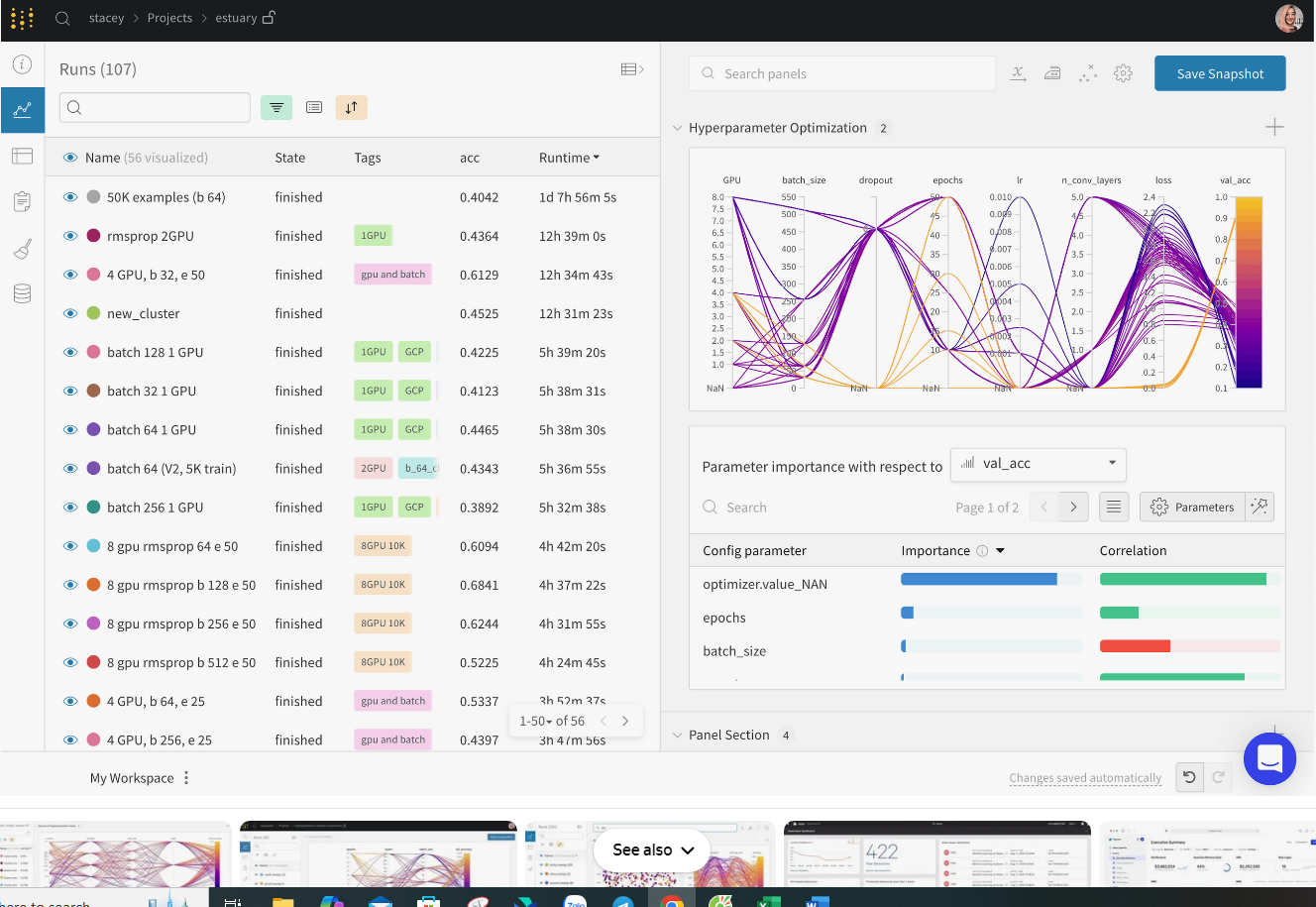Open the Projects breadcrumb
1316x907 pixels.
(x=169, y=18)
